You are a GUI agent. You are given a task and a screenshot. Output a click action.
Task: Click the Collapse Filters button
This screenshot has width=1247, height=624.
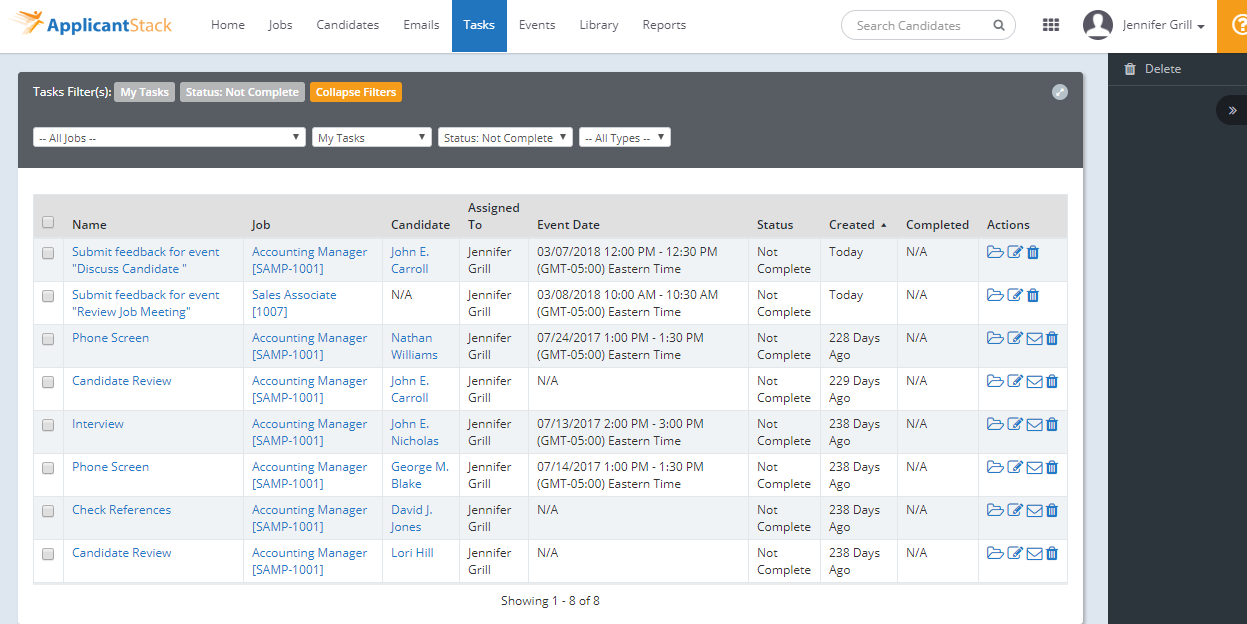[355, 92]
